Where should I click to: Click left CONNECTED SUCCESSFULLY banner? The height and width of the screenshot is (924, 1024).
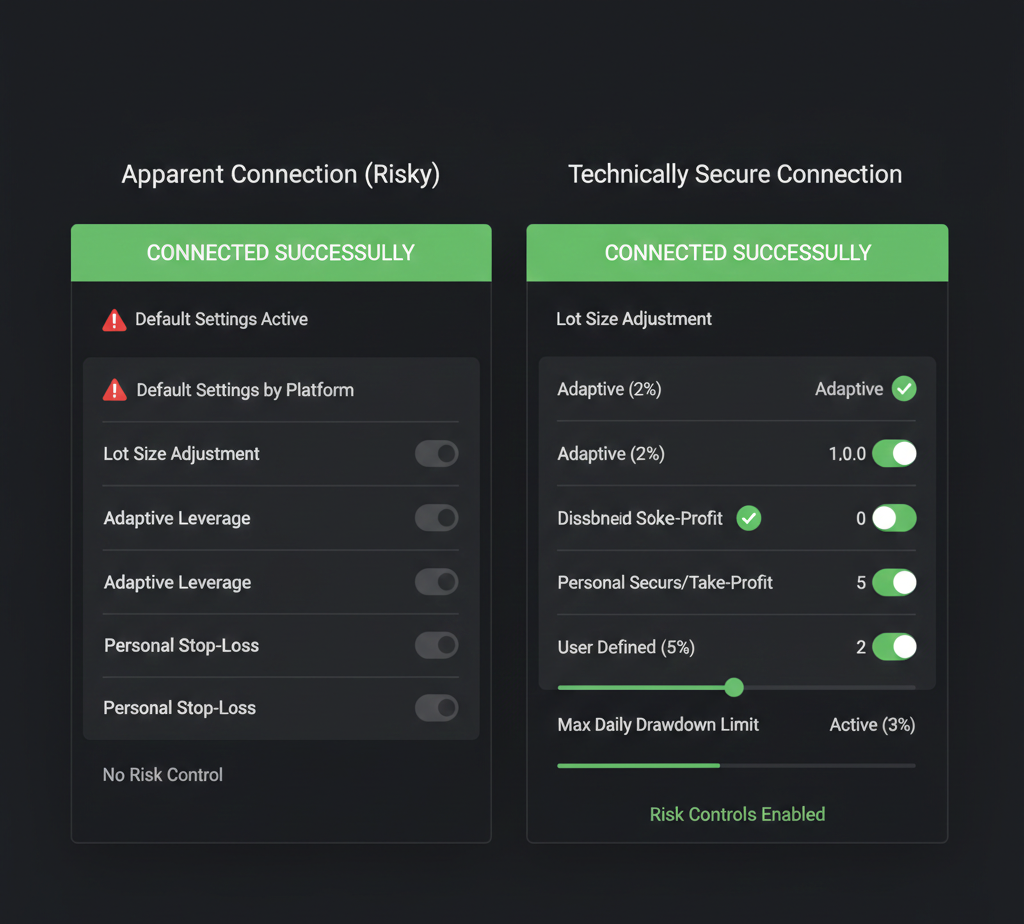pos(281,253)
